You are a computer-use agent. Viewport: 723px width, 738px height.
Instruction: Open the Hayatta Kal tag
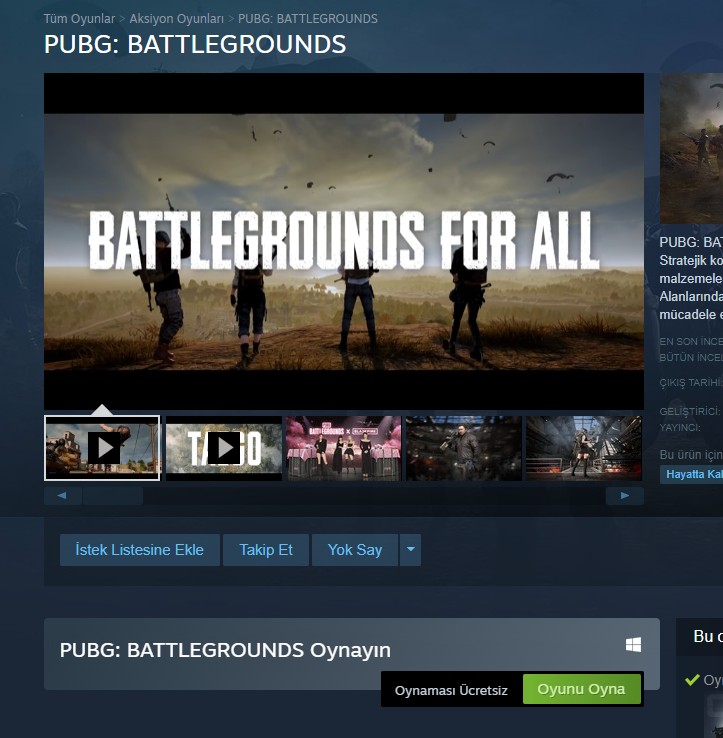click(x=691, y=474)
